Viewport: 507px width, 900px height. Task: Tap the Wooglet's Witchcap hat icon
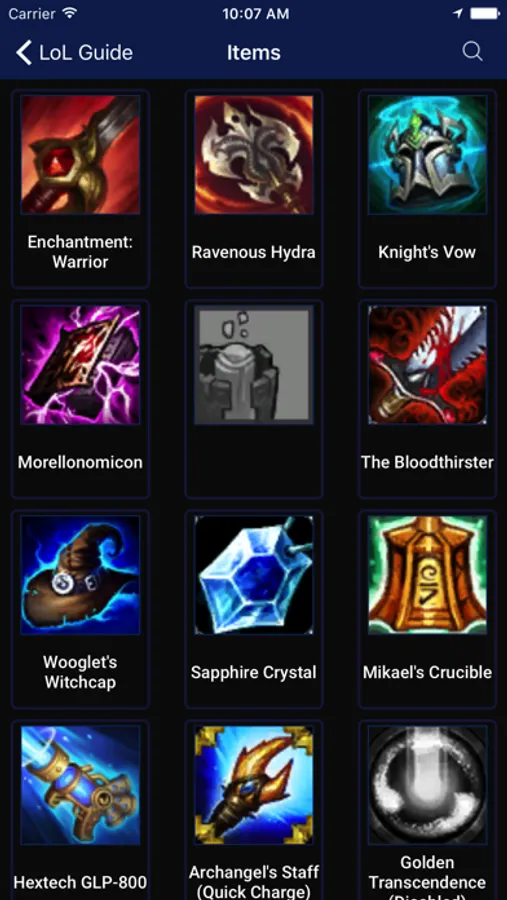[80, 575]
